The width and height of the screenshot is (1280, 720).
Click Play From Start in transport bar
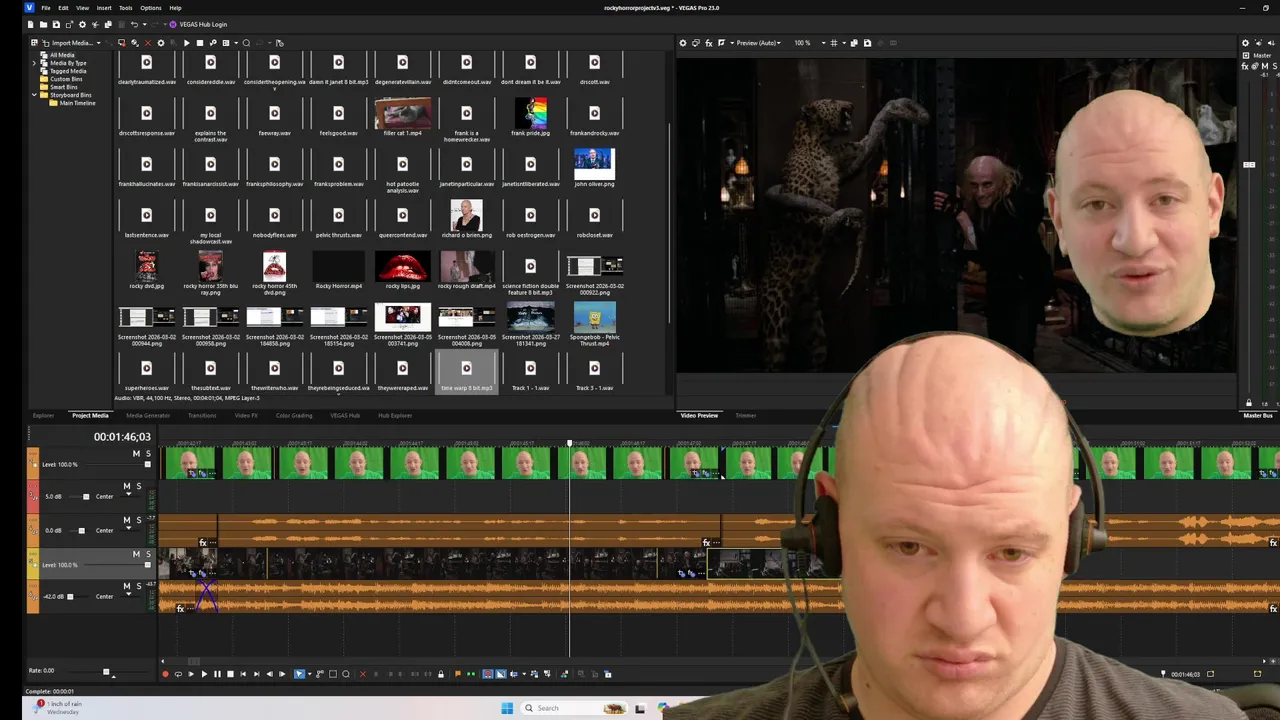point(191,674)
